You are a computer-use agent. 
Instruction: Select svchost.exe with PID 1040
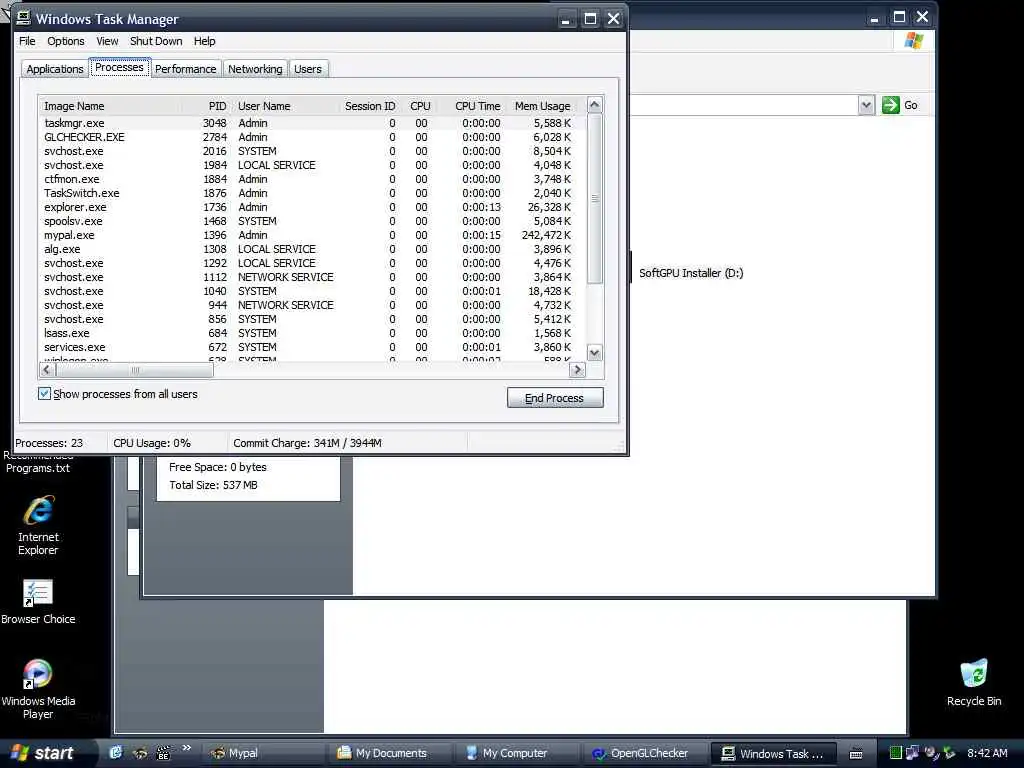[x=311, y=291]
